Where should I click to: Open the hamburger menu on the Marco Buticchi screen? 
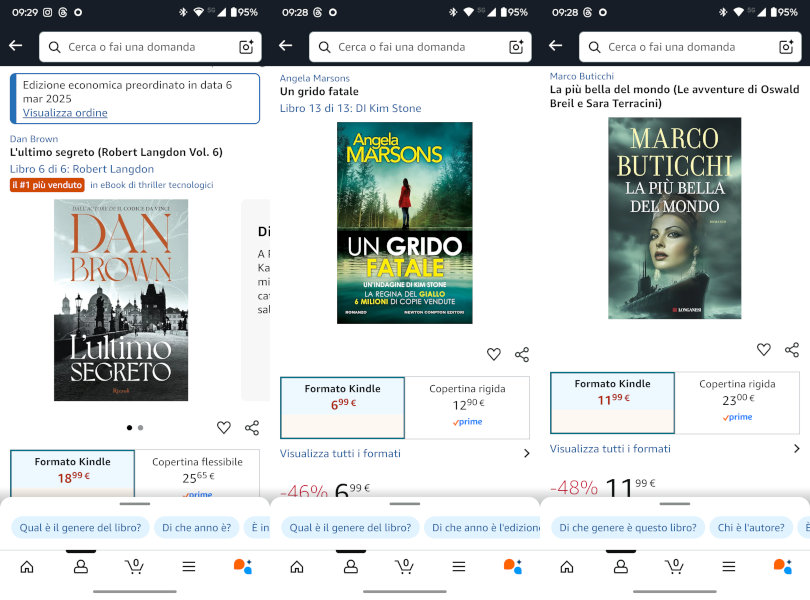click(x=729, y=567)
